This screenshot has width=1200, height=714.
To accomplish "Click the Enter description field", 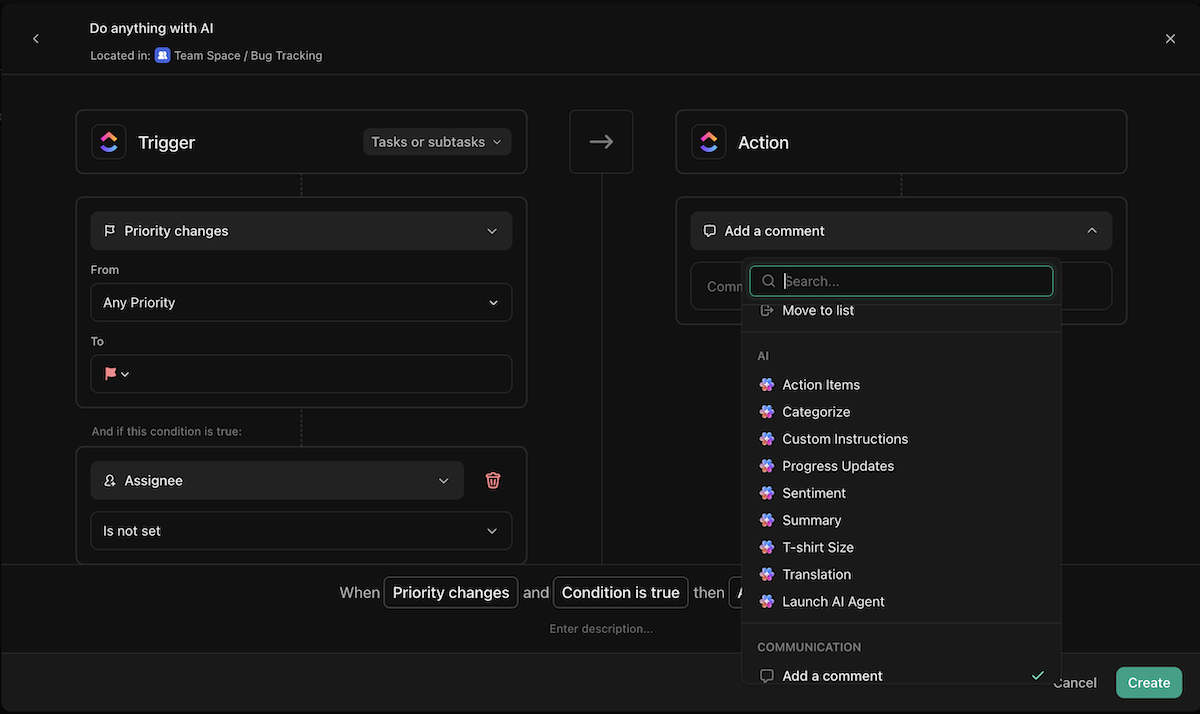I will point(601,628).
